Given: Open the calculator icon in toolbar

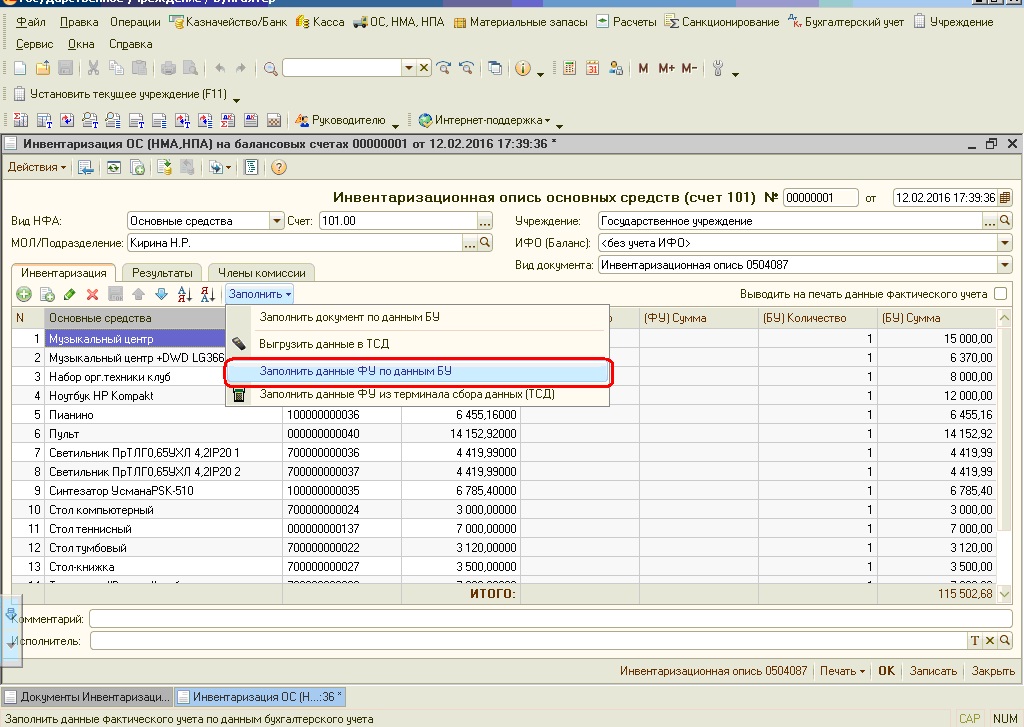Looking at the screenshot, I should 570,68.
